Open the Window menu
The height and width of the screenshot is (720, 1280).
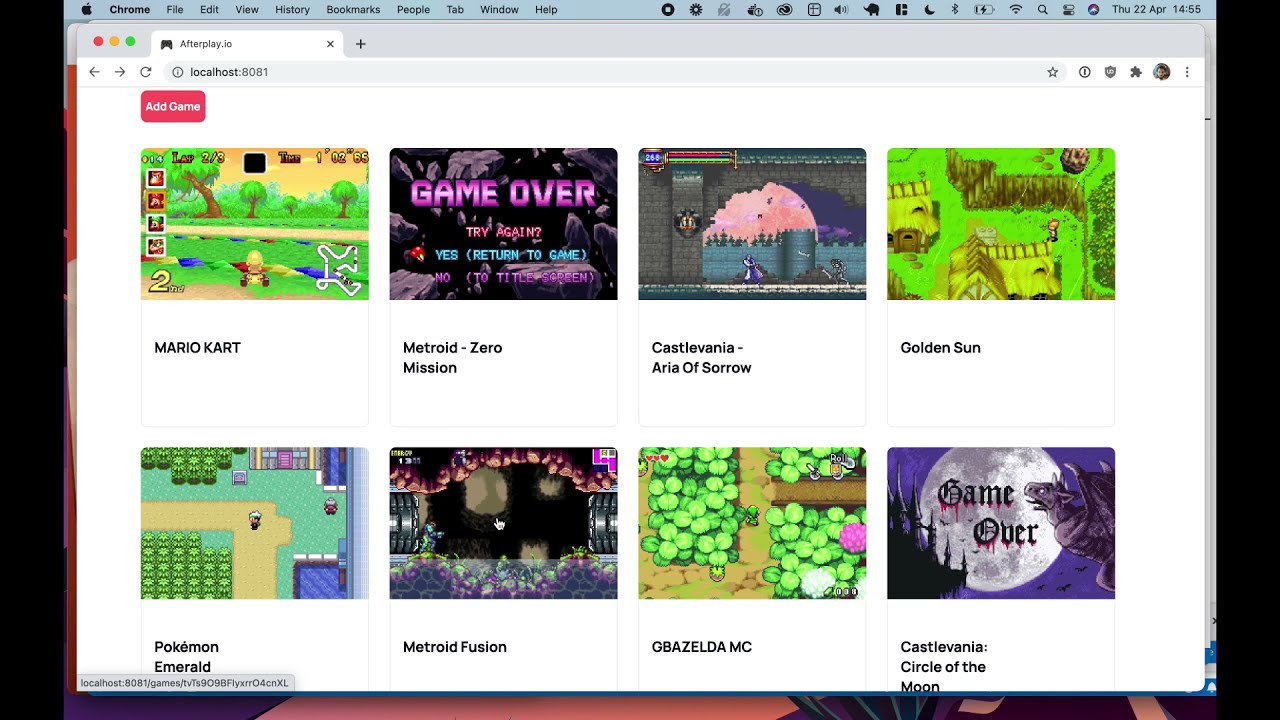499,9
